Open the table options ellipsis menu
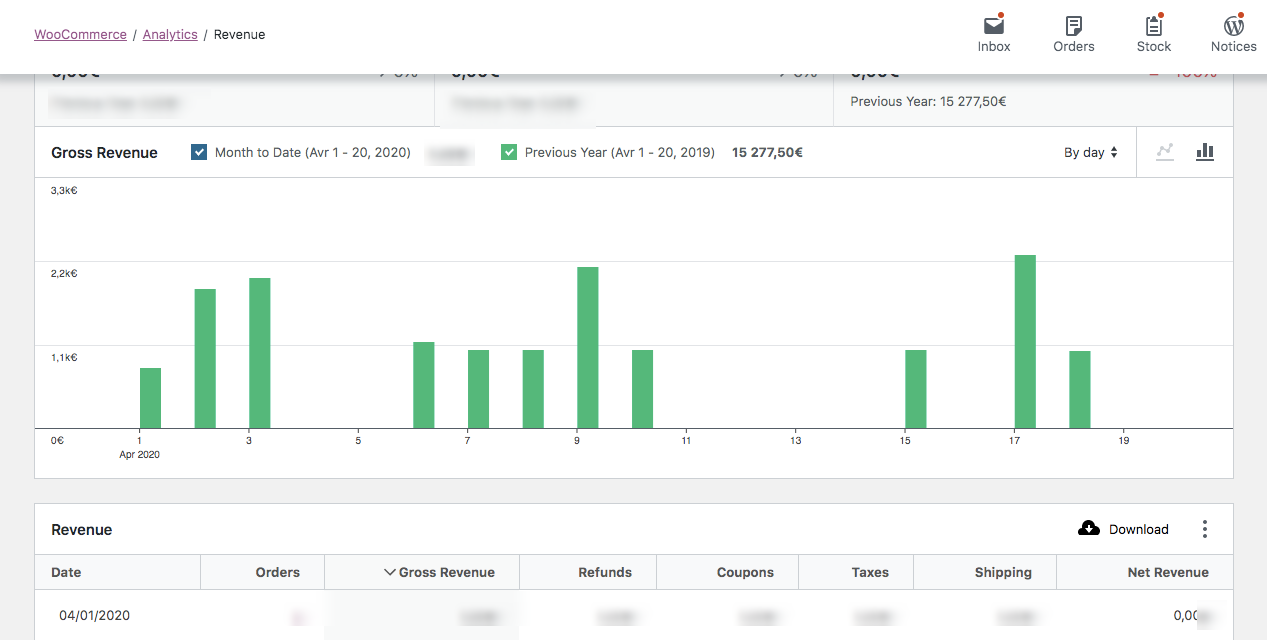Viewport: 1267px width, 640px height. pyautogui.click(x=1205, y=529)
